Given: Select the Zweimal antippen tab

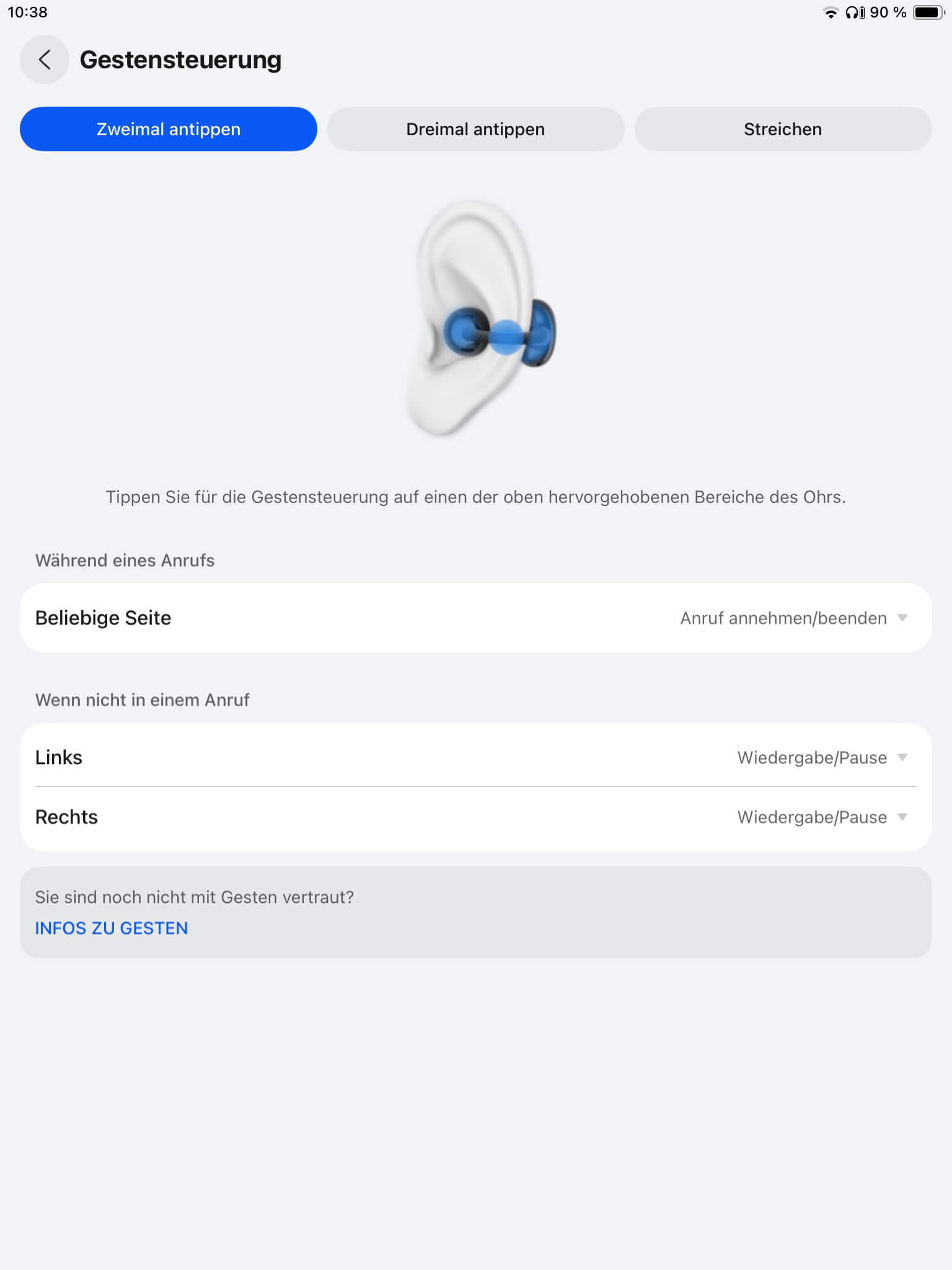Looking at the screenshot, I should (169, 129).
